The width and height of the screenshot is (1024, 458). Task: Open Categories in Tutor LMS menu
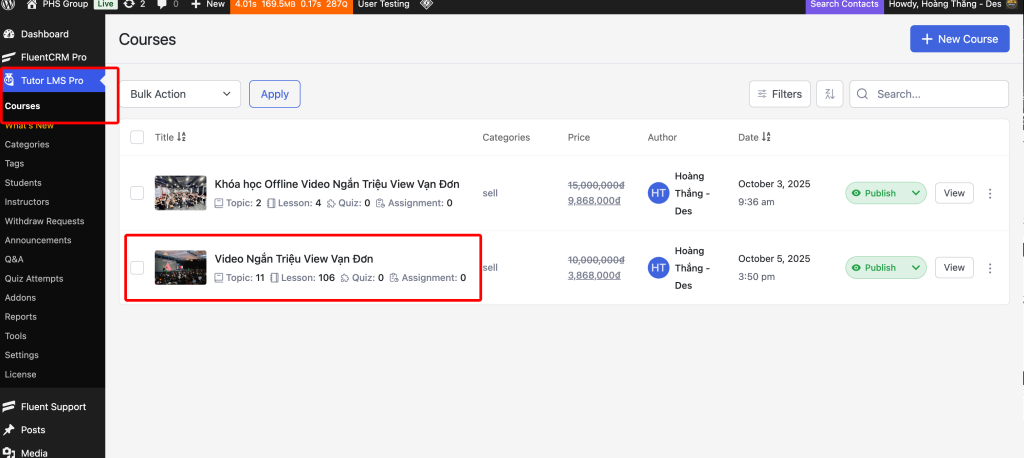tap(27, 144)
